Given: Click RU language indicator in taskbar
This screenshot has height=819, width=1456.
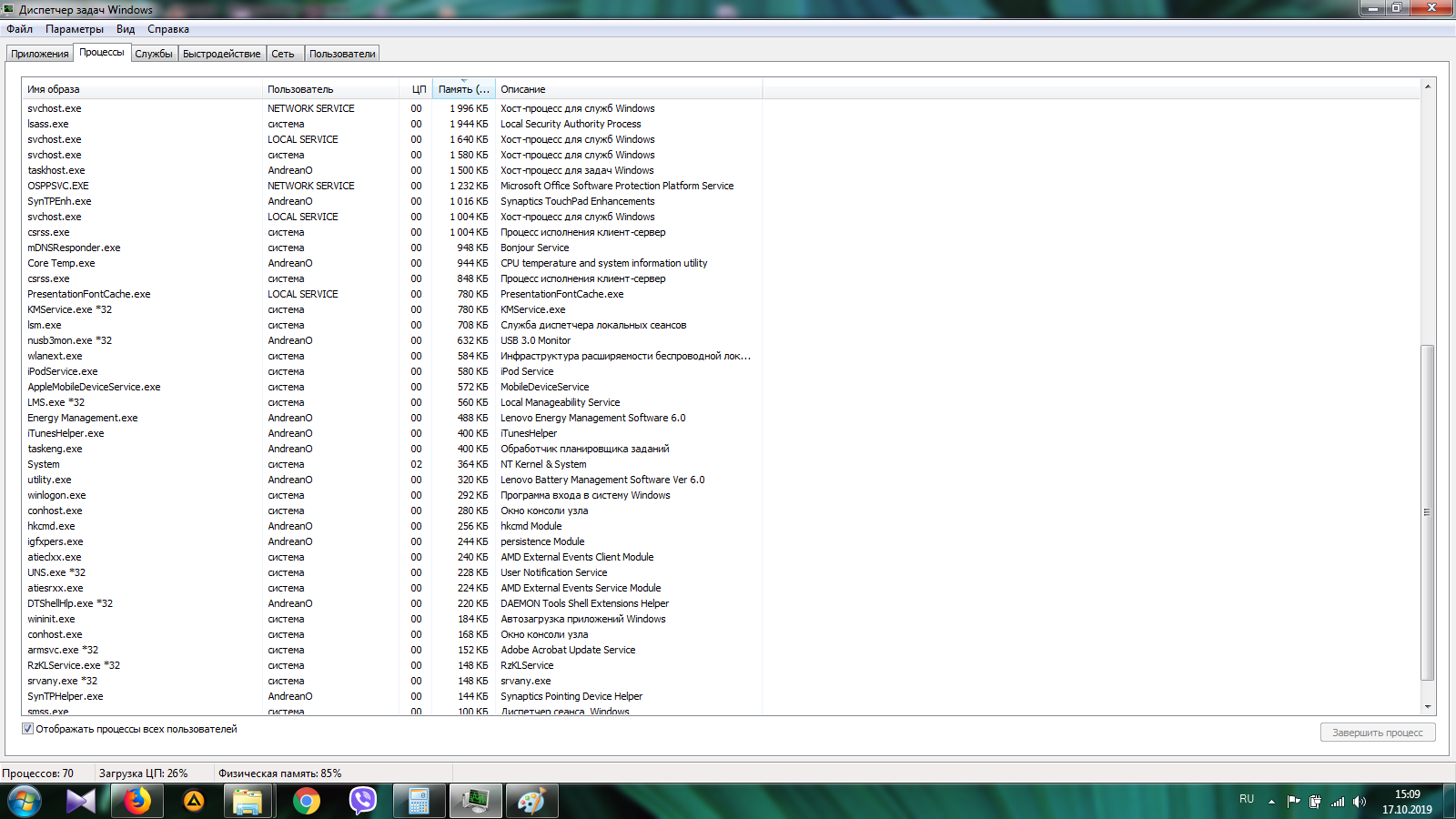Looking at the screenshot, I should click(x=1247, y=799).
